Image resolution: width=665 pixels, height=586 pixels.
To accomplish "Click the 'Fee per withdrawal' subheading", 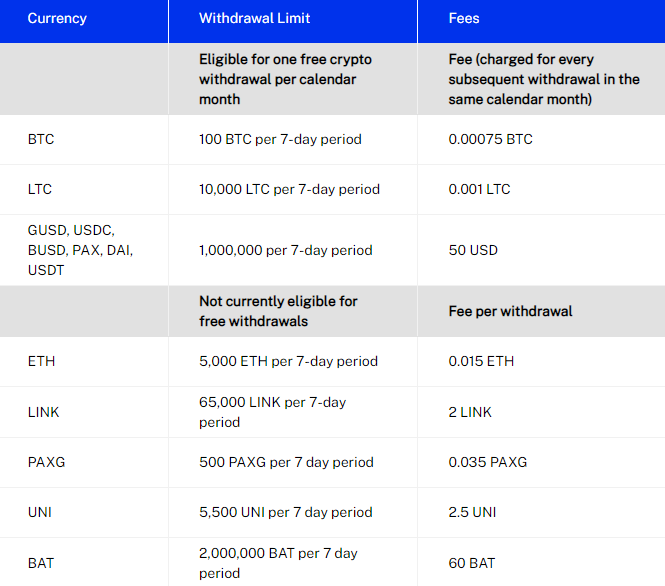I will click(x=511, y=311).
